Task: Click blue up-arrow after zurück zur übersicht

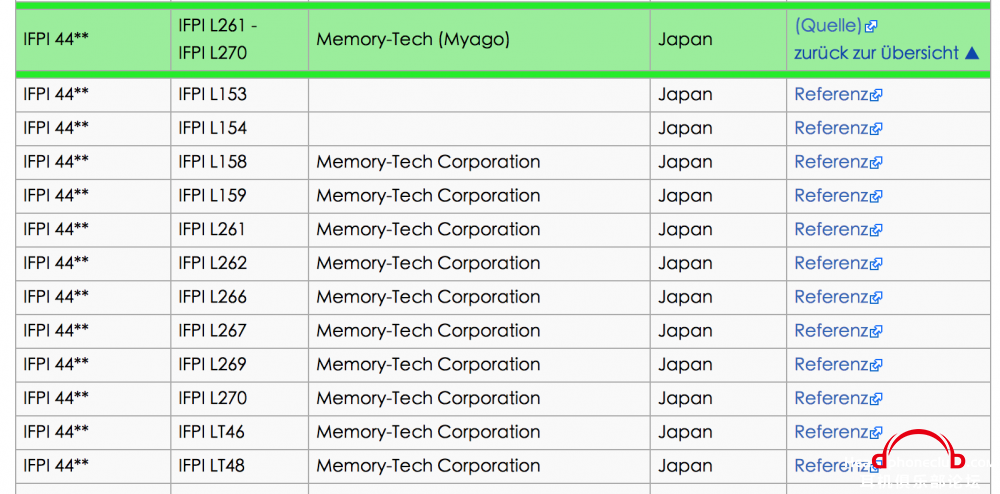Action: coord(972,53)
